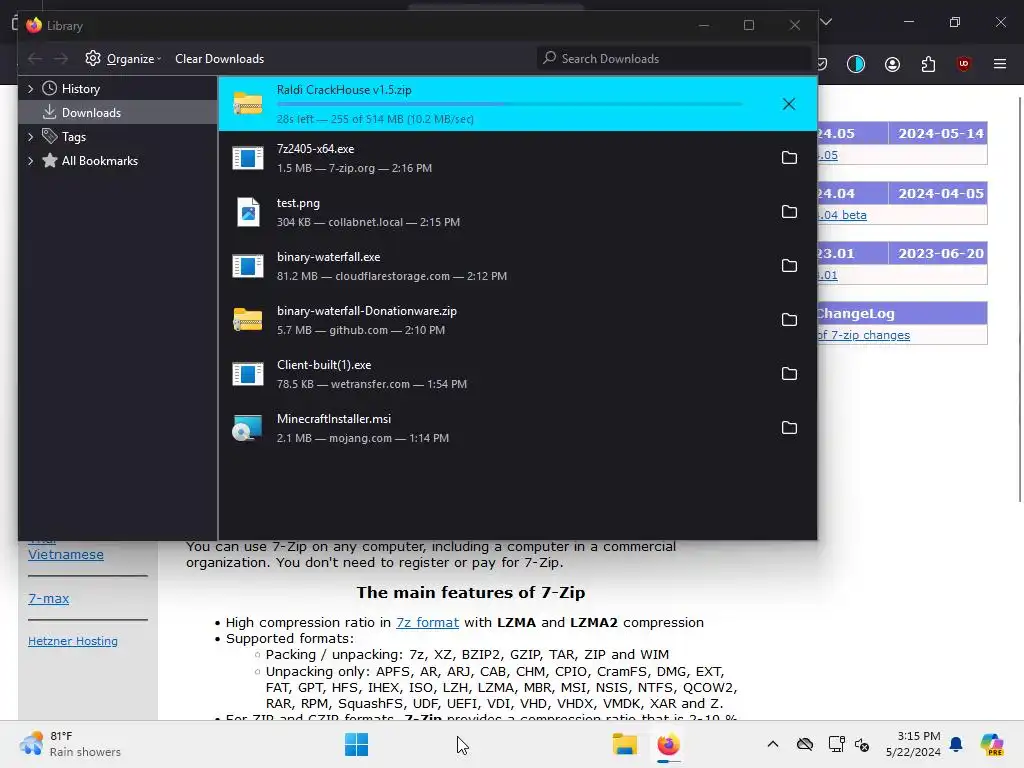1024x768 pixels.
Task: Click the muted volume tray icon
Action: 862,744
